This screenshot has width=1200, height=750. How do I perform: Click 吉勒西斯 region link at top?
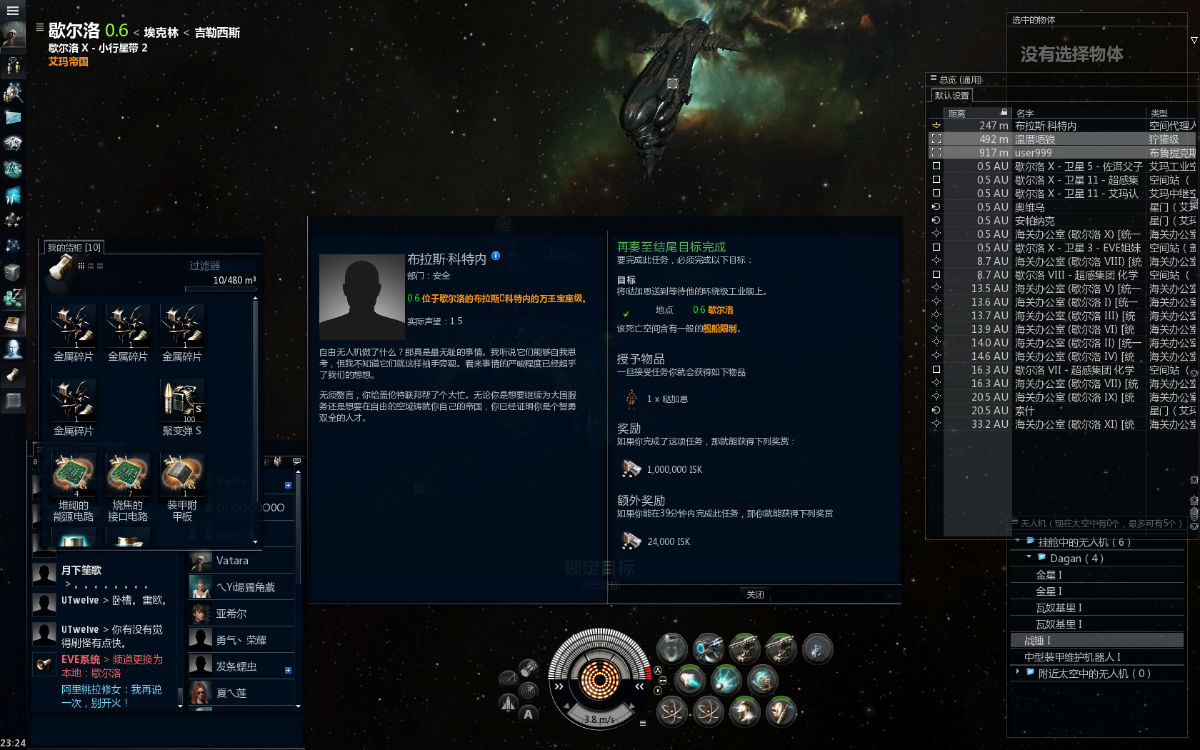tap(217, 33)
